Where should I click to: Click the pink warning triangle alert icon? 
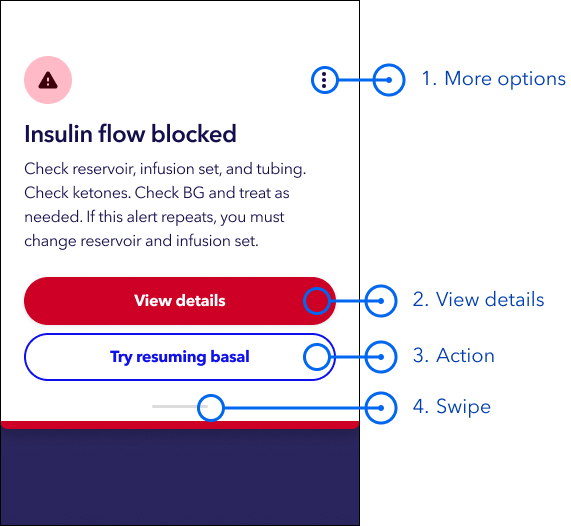click(x=48, y=80)
